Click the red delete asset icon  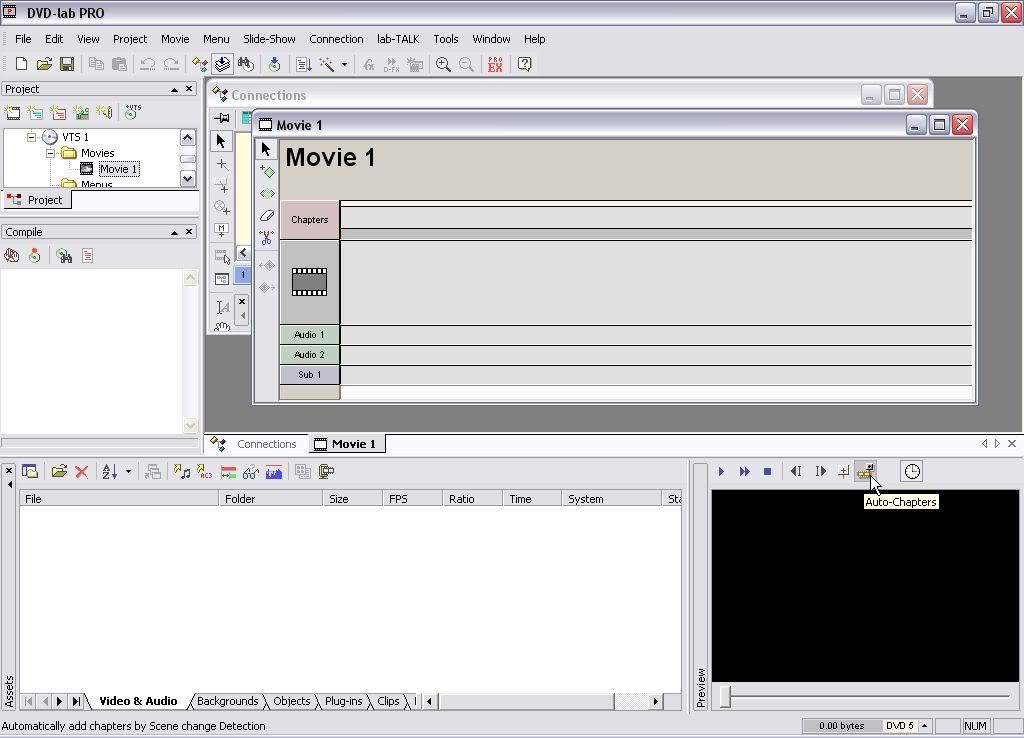pos(82,472)
